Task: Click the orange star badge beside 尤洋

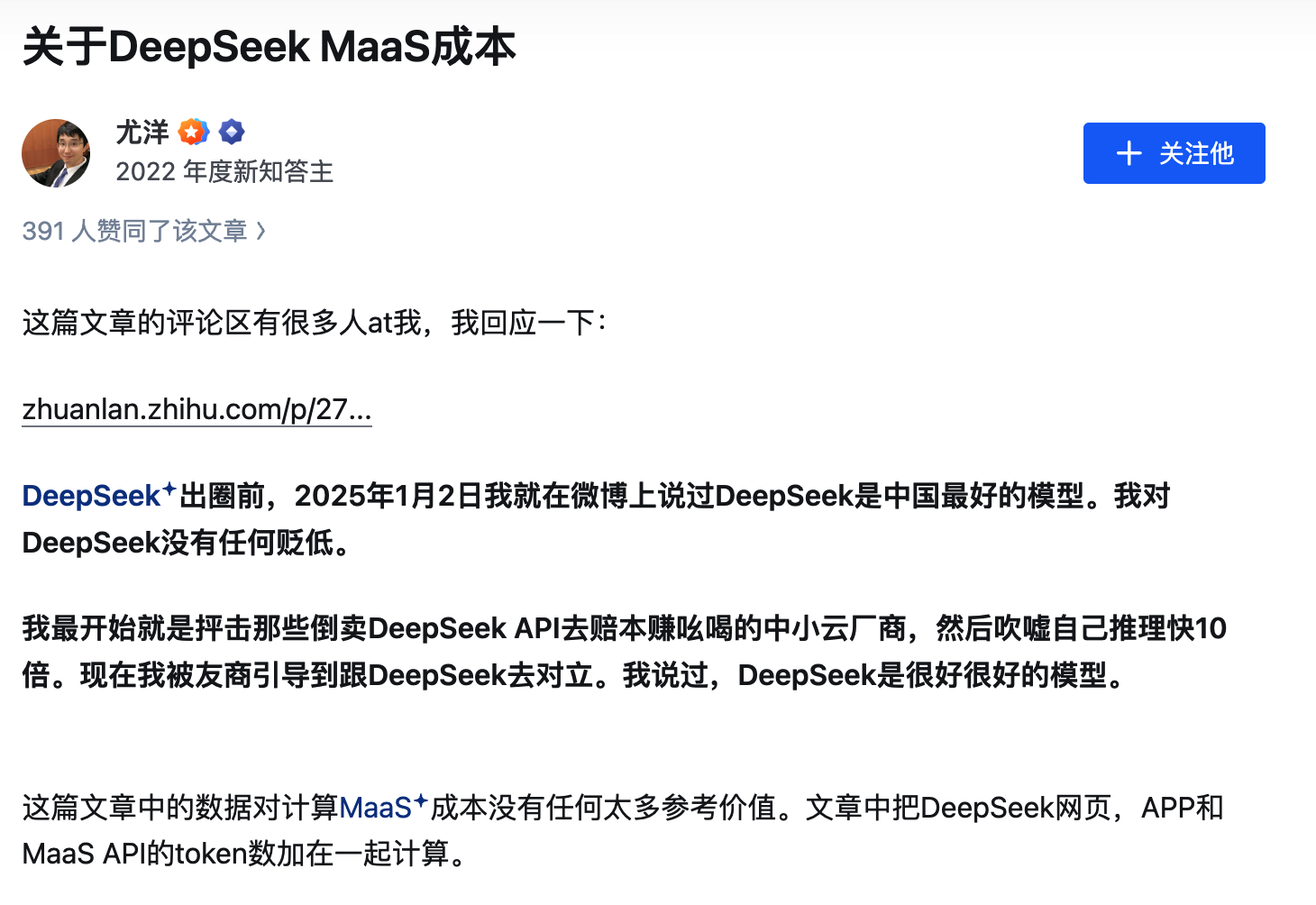Action: 194,133
